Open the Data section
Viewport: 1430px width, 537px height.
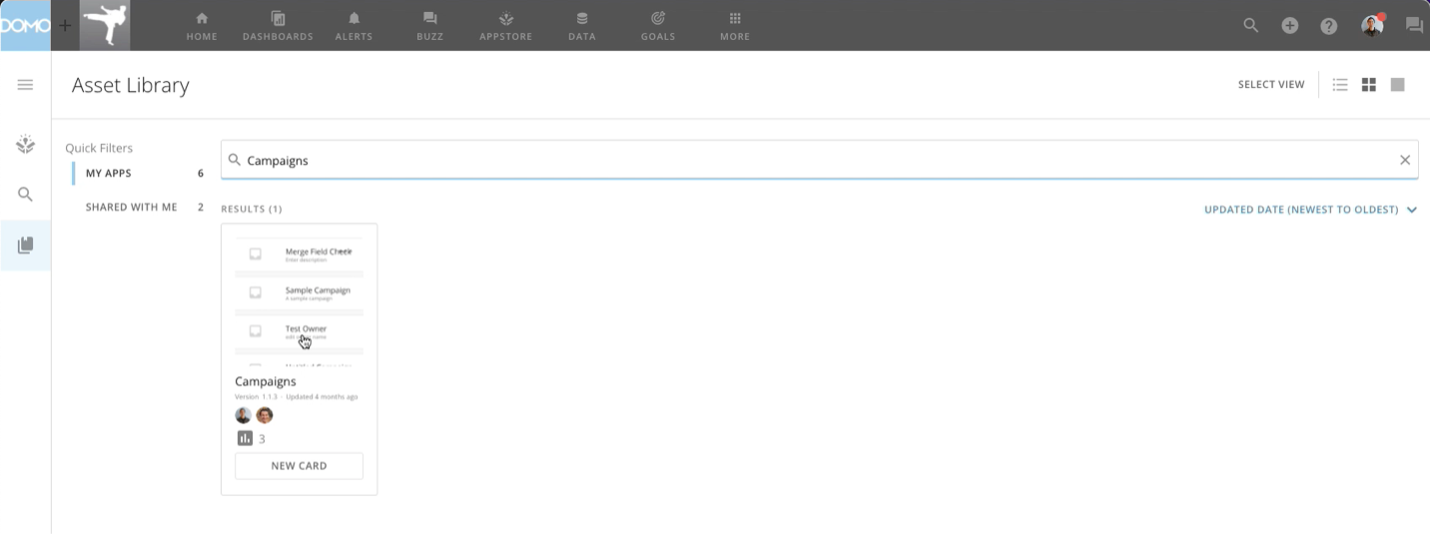pyautogui.click(x=582, y=26)
